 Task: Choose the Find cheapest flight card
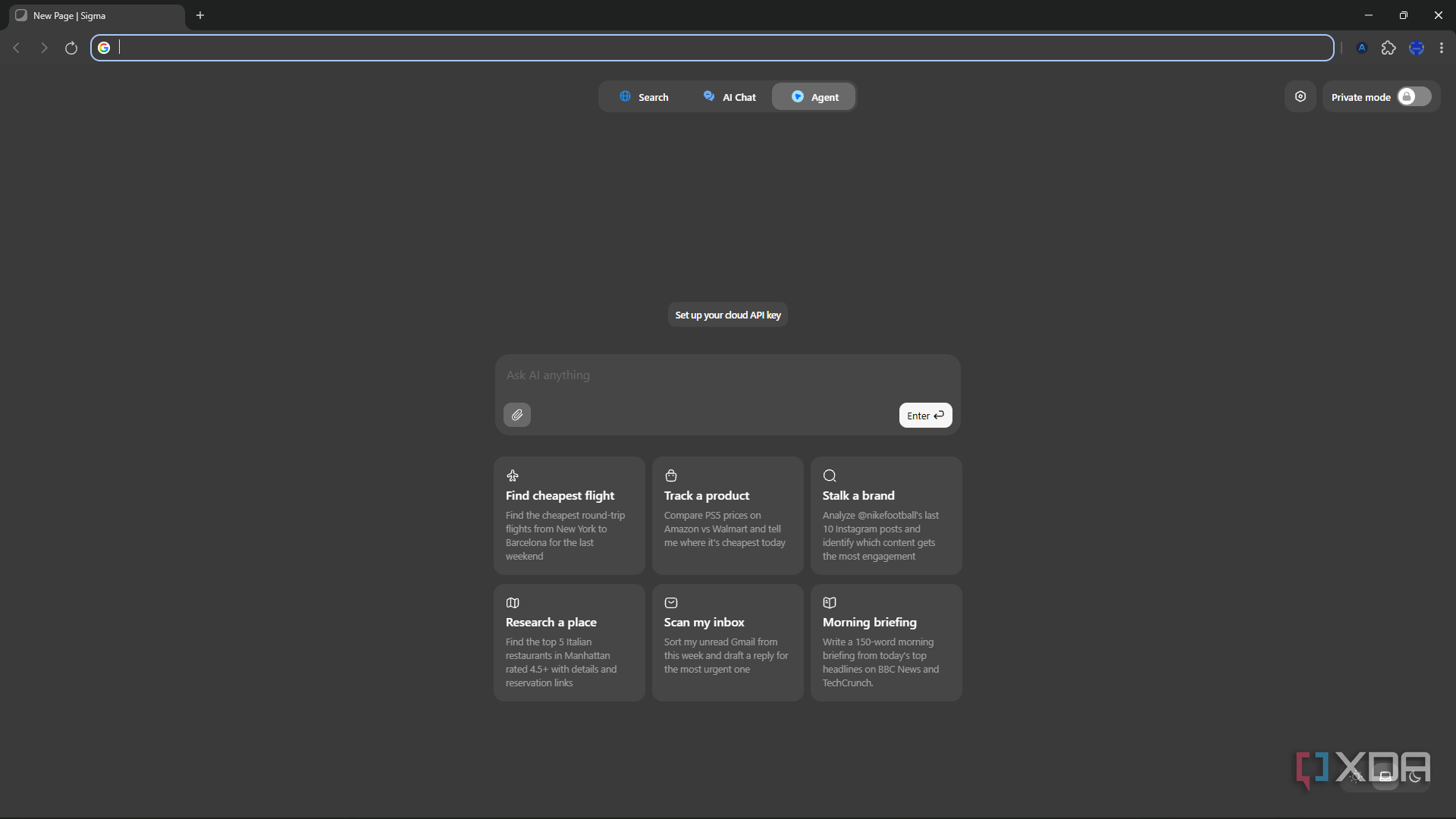coord(570,515)
